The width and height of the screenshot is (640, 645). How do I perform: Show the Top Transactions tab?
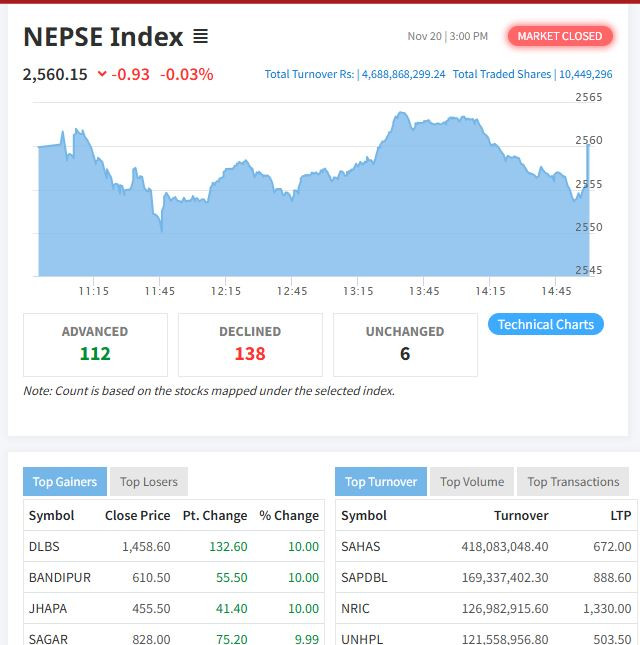pos(573,482)
